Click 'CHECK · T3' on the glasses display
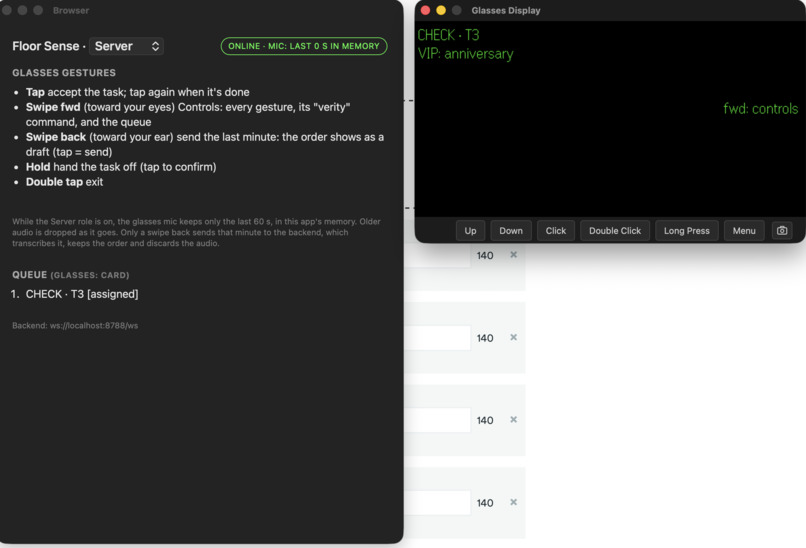Screen dimensions: 806x548 point(448,35)
